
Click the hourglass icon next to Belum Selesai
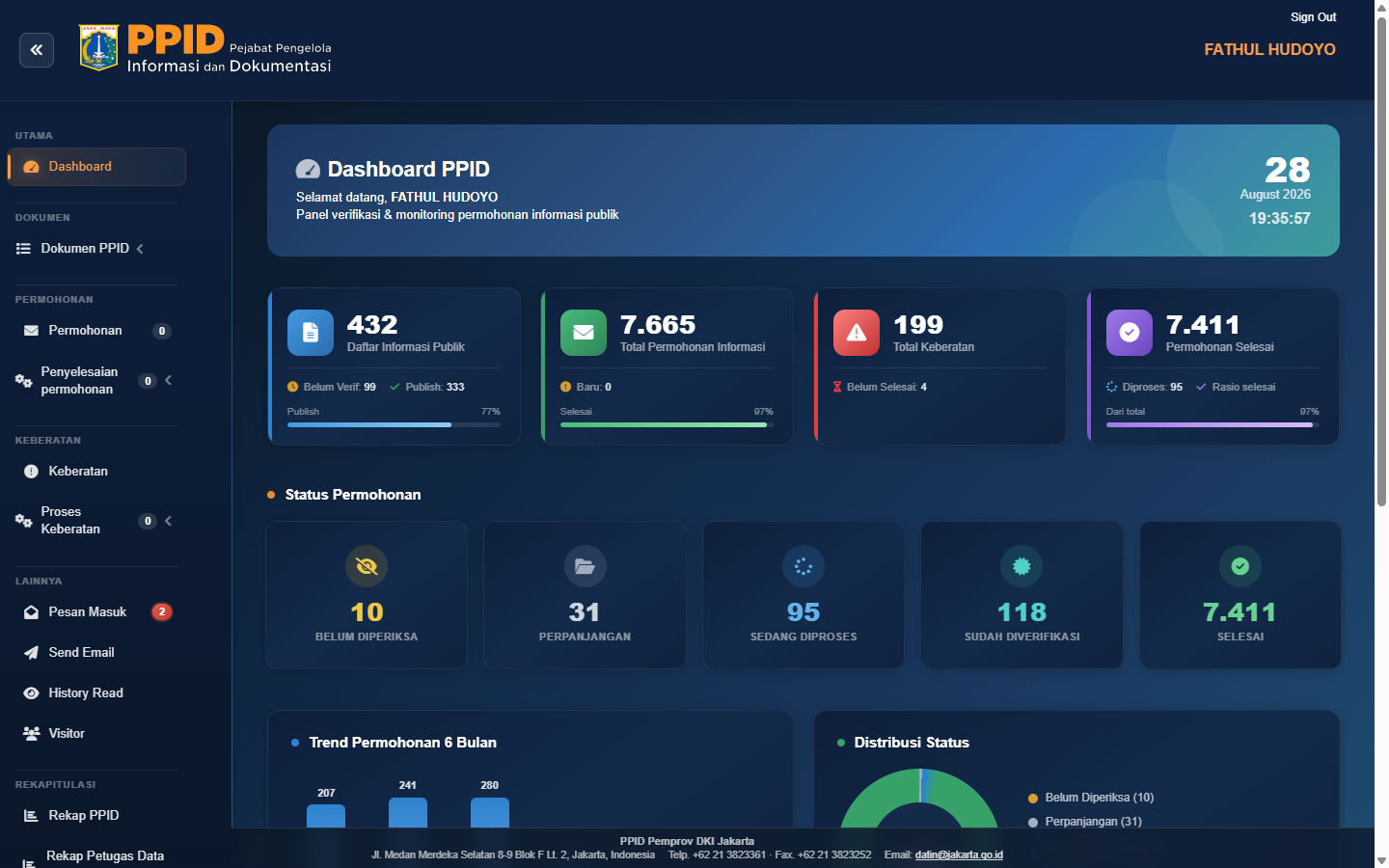837,387
